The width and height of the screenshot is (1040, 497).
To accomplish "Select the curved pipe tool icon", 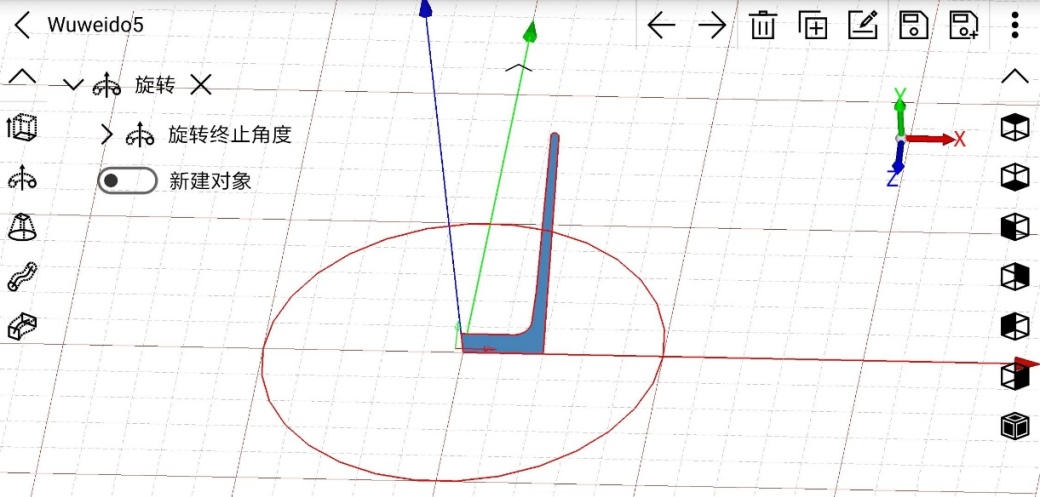I will pyautogui.click(x=22, y=326).
